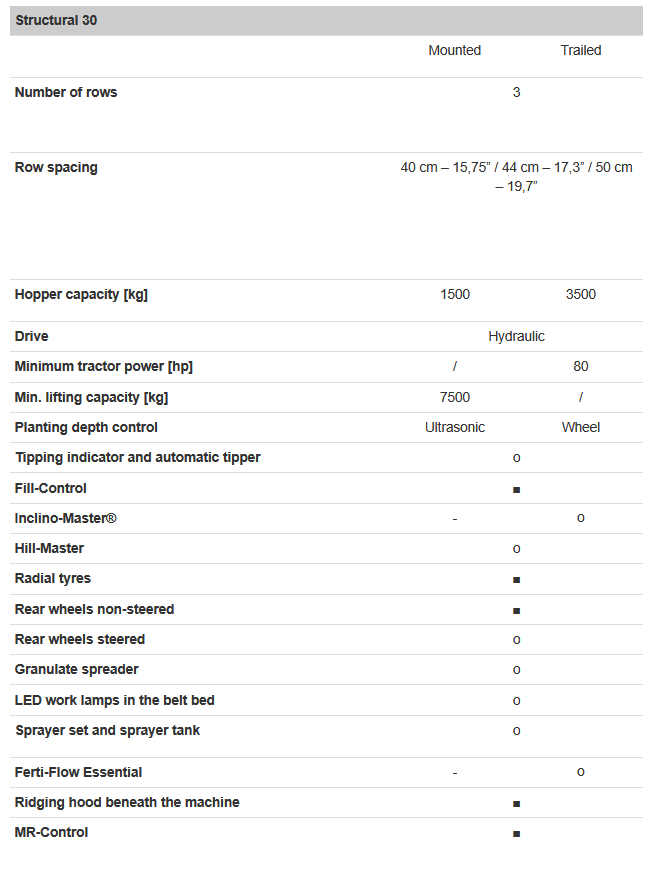Click the Sprayer set and sprayer tank label
The width and height of the screenshot is (647, 869).
point(107,730)
